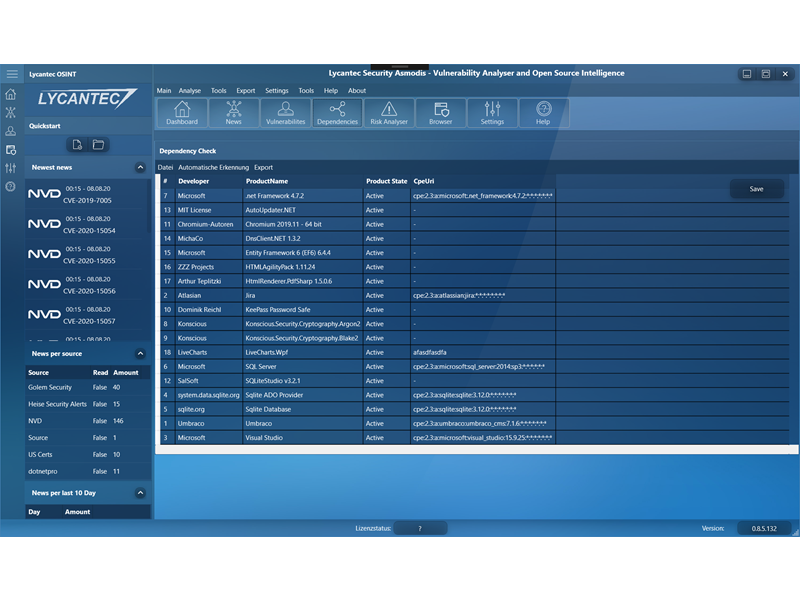The image size is (800, 600).
Task: Open the CVE-2020-15057 NVD news item
Action: (x=87, y=315)
